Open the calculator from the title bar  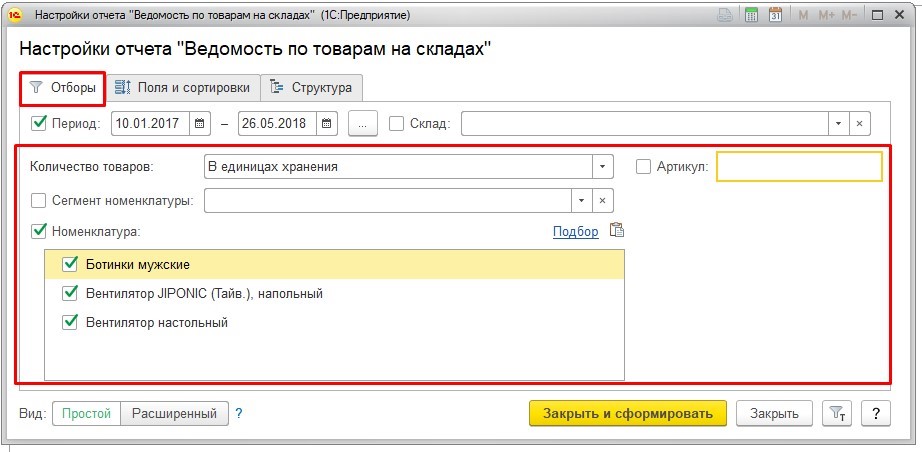(x=752, y=16)
